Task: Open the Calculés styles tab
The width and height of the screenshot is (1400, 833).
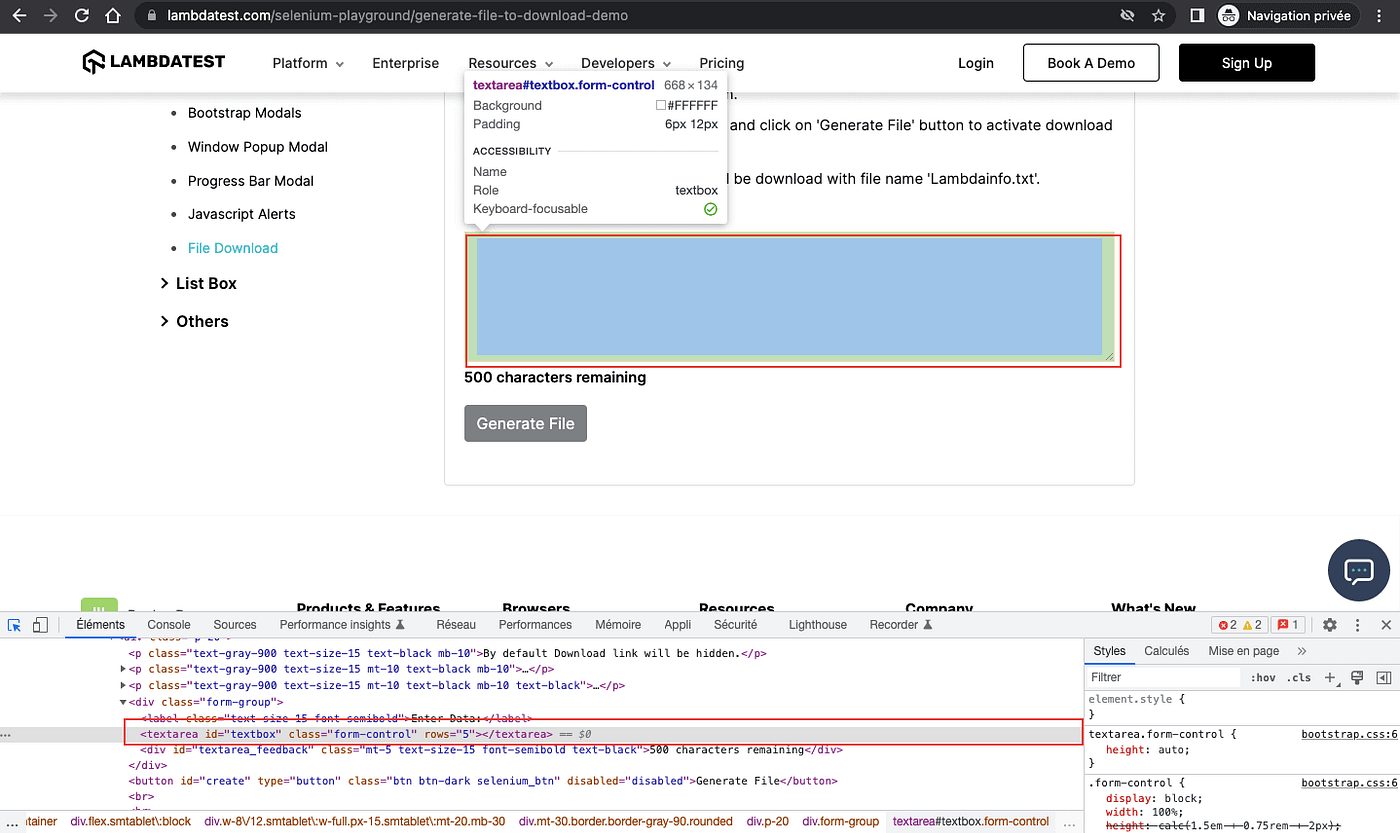Action: (1166, 651)
